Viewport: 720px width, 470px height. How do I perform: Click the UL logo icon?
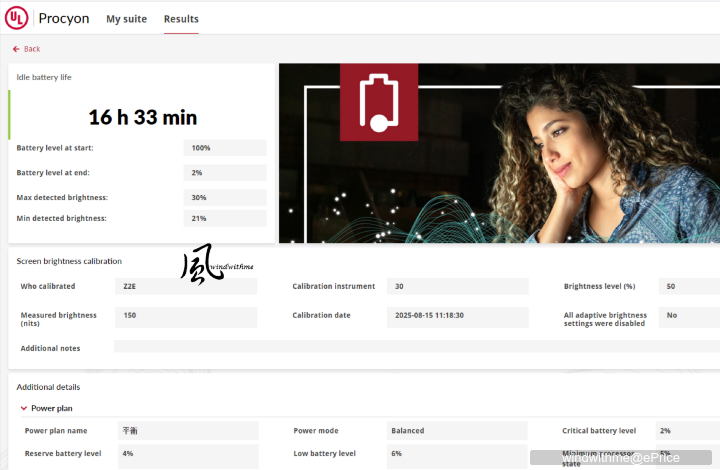[17, 18]
